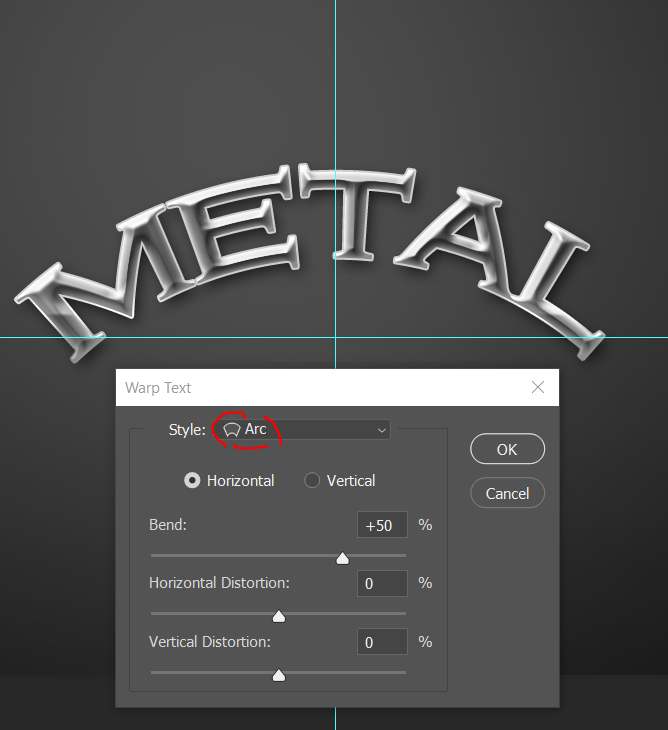Image resolution: width=668 pixels, height=730 pixels.
Task: Click the Vertical Distortion value field
Action: (382, 642)
